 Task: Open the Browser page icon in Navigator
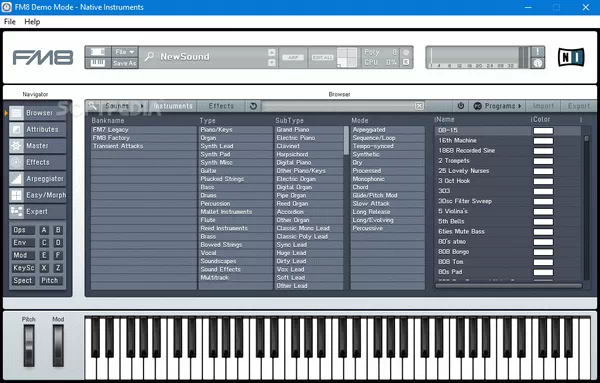tap(16, 113)
